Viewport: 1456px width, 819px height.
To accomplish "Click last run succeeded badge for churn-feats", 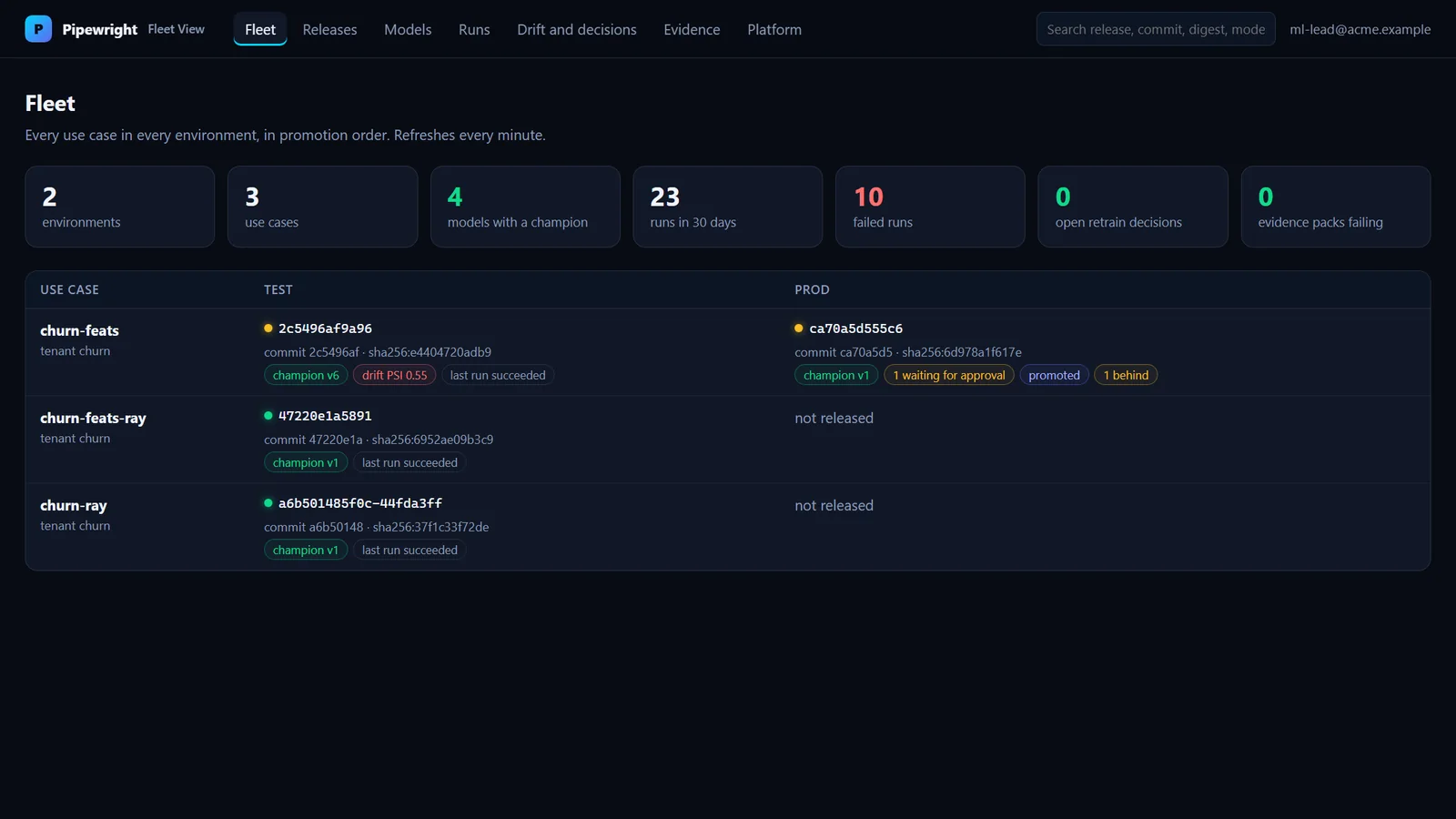I will coord(498,375).
